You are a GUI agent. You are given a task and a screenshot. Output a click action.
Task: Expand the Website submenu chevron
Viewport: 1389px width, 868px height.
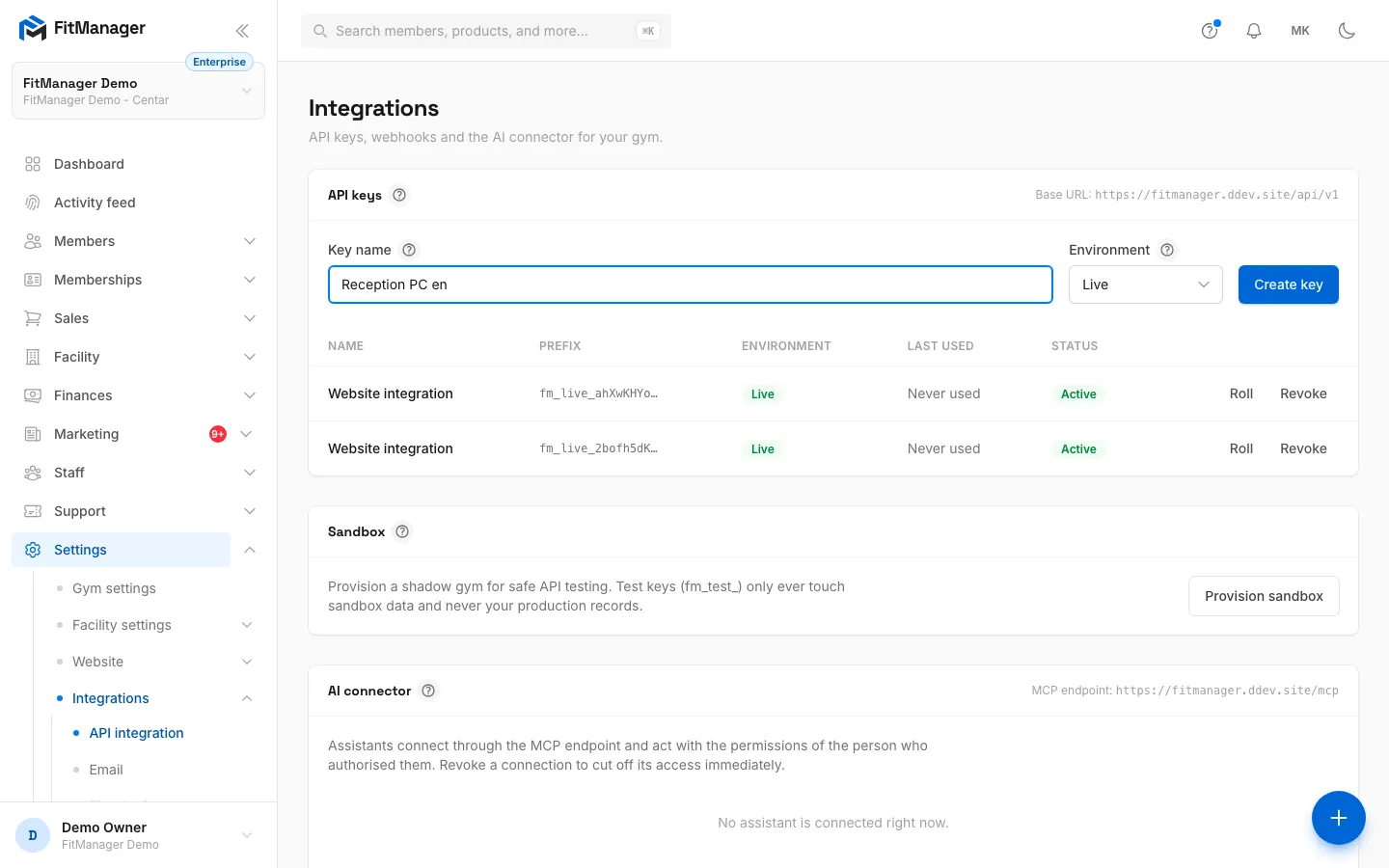point(247,662)
